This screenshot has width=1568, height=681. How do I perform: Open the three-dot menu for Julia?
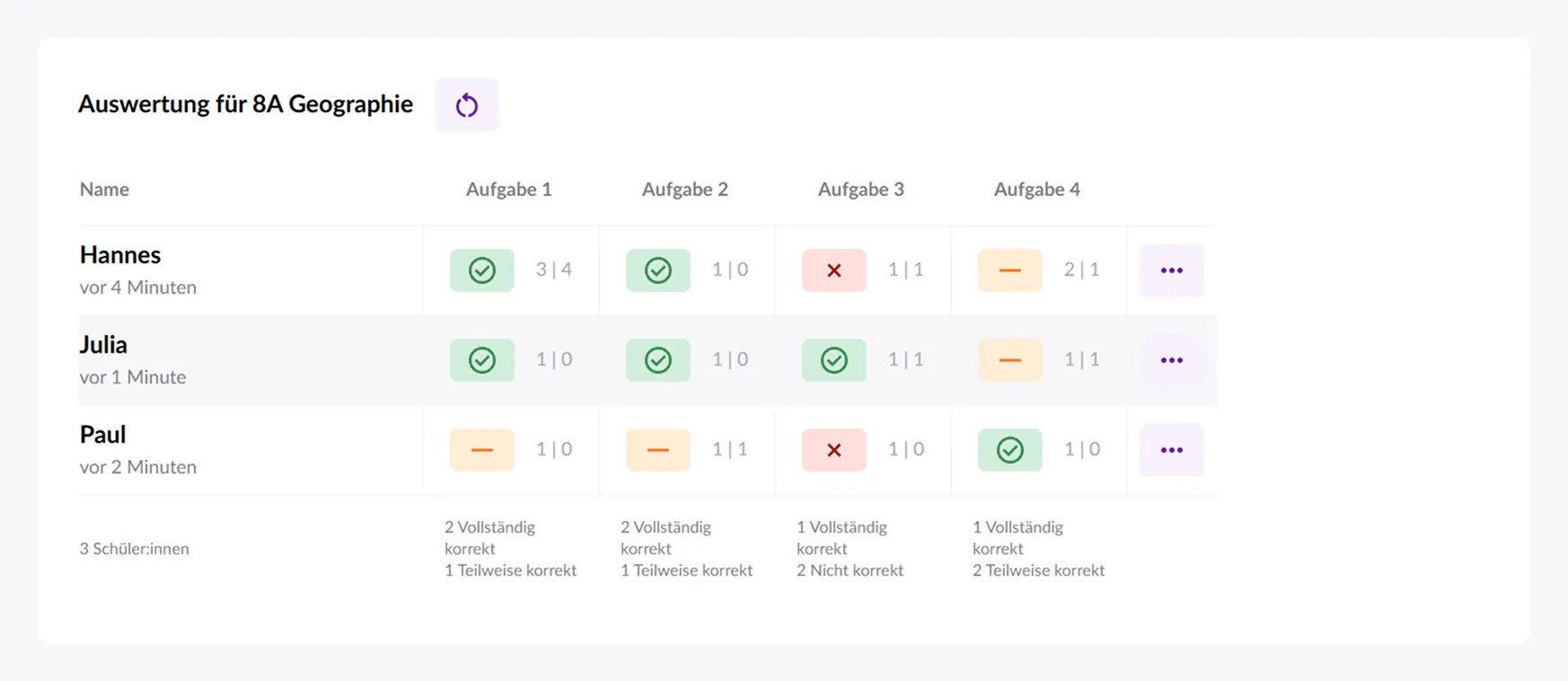pyautogui.click(x=1171, y=360)
